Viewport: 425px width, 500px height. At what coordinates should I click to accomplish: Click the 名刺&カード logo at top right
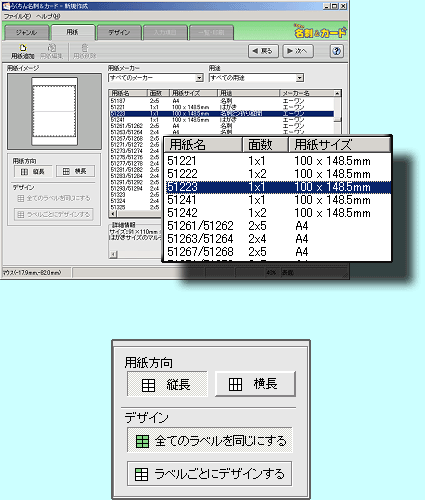(320, 31)
